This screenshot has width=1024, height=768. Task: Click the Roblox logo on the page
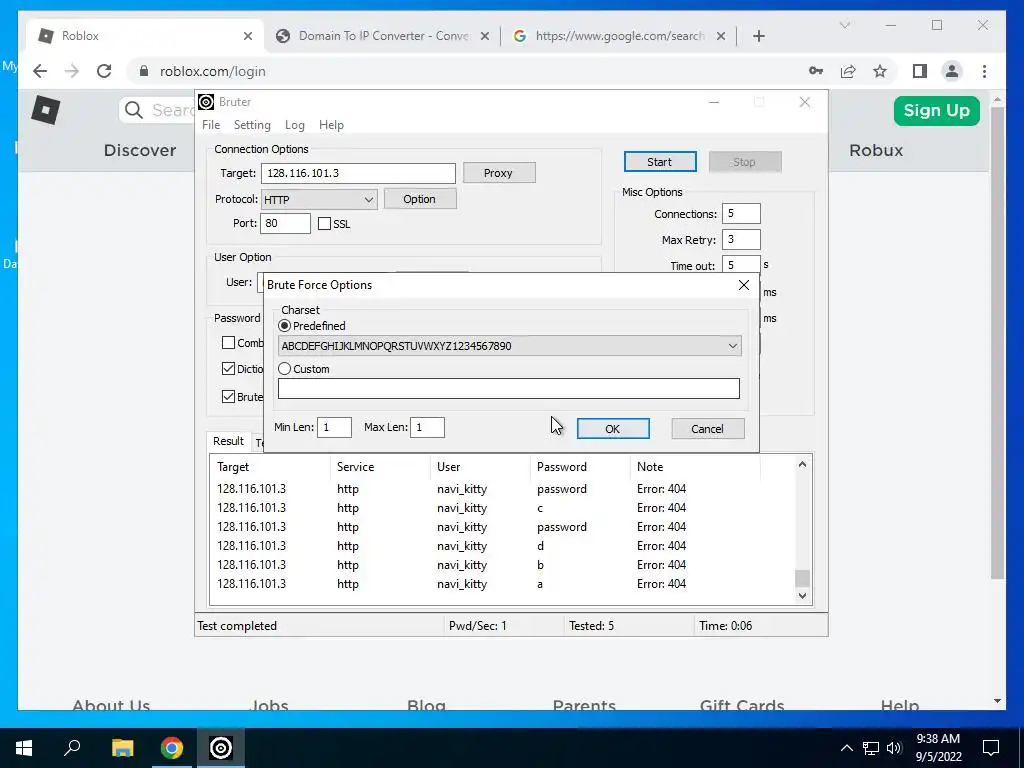[46, 110]
